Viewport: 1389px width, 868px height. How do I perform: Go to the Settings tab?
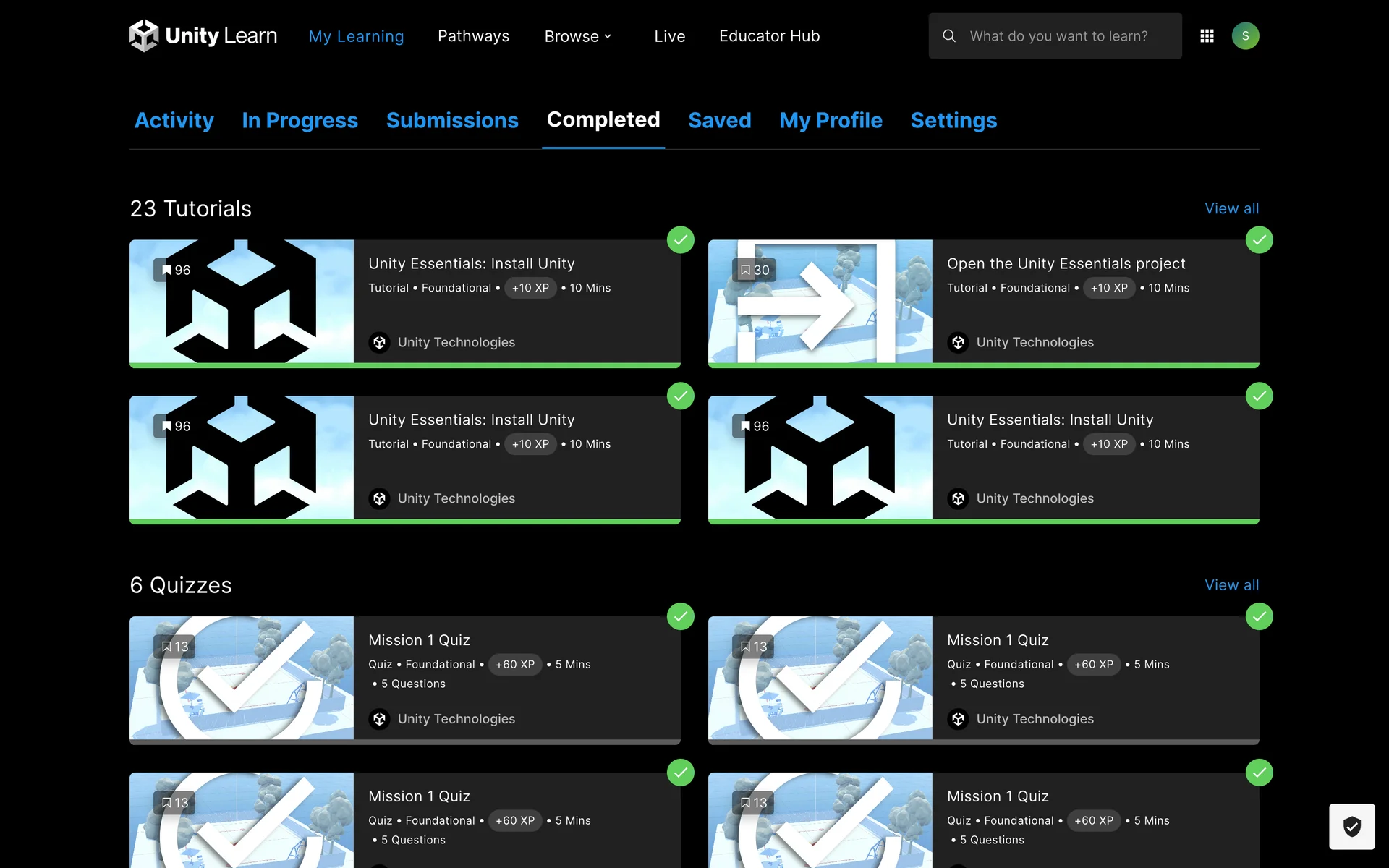[x=953, y=120]
